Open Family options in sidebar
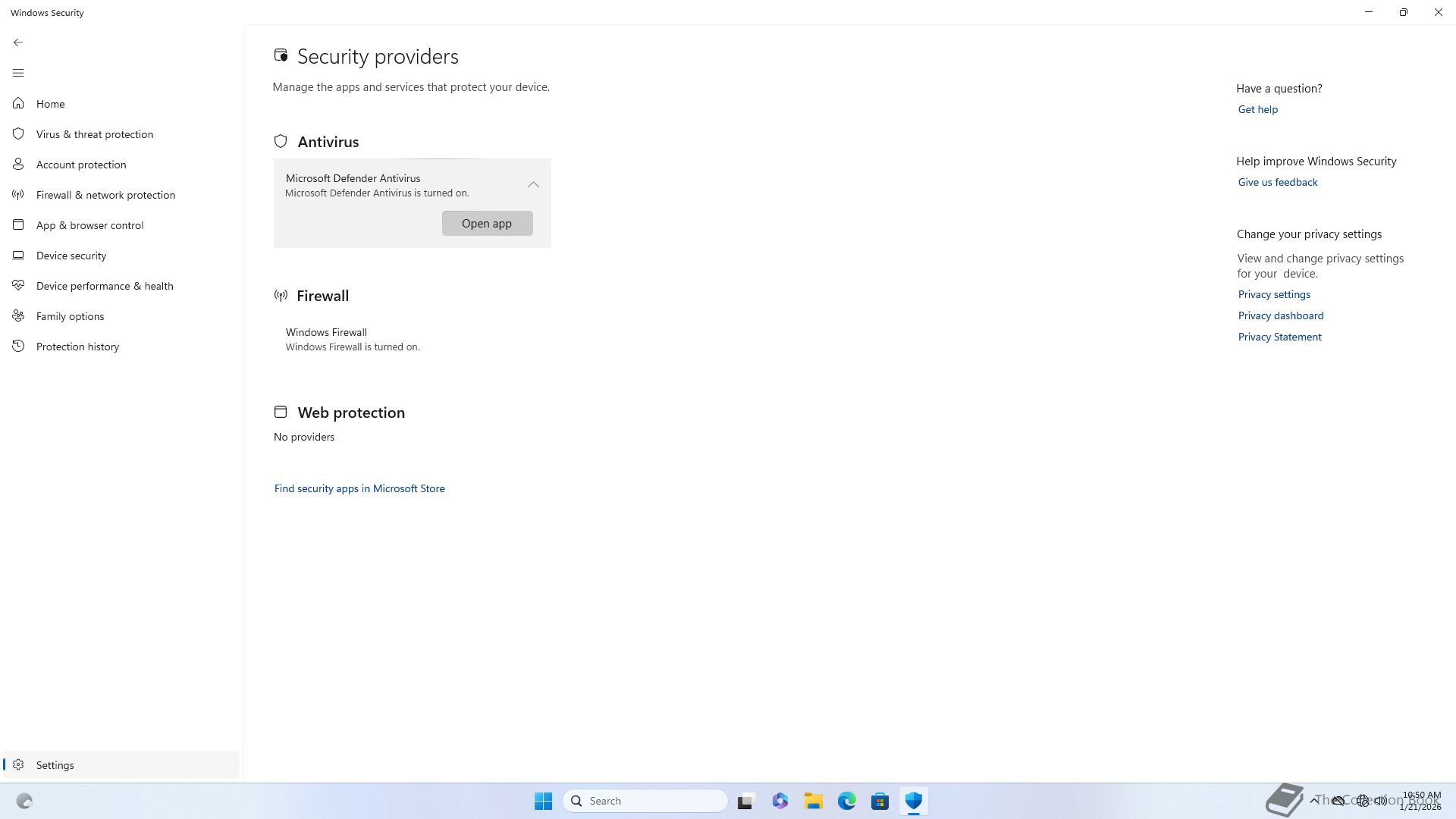This screenshot has height=819, width=1456. [70, 316]
